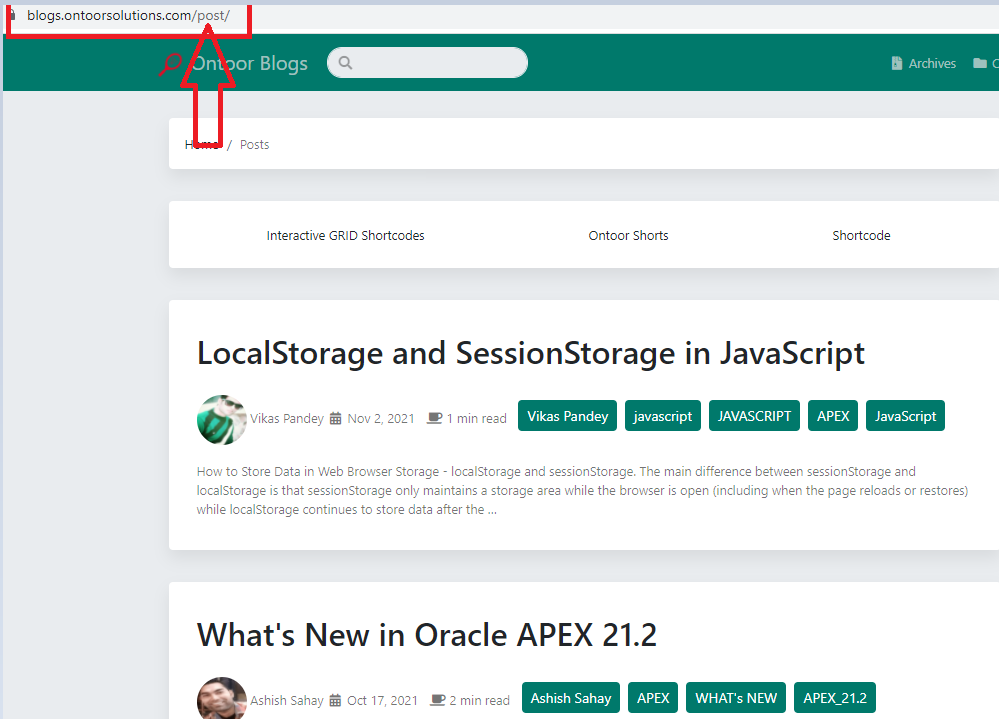This screenshot has height=719, width=999.
Task: Click calendar icon next to Nov 2, 2021
Action: pos(336,418)
